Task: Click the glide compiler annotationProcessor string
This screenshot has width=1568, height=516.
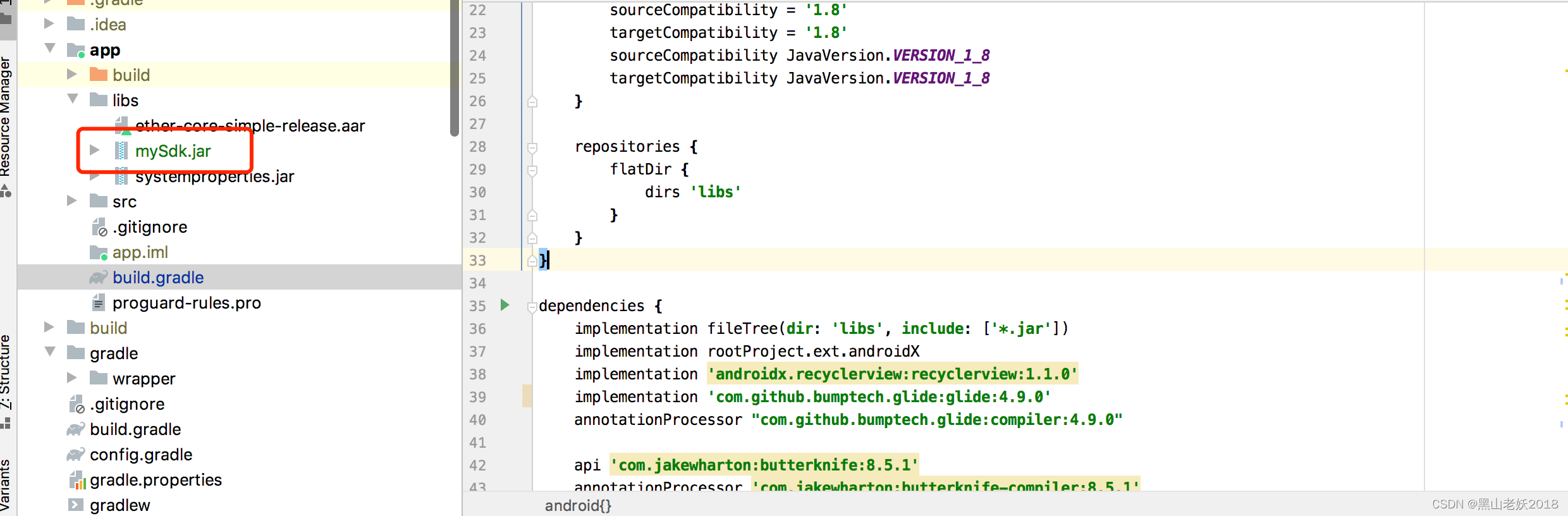Action: coord(936,419)
